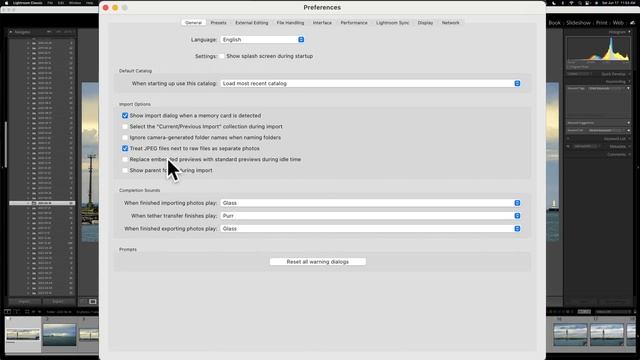Select the first filmstrip thumbnail
The height and width of the screenshot is (360, 640).
coord(23,335)
